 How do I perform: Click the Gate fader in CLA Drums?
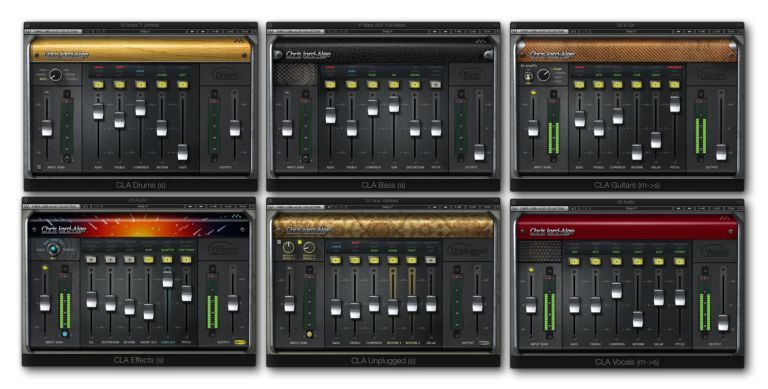tap(183, 152)
